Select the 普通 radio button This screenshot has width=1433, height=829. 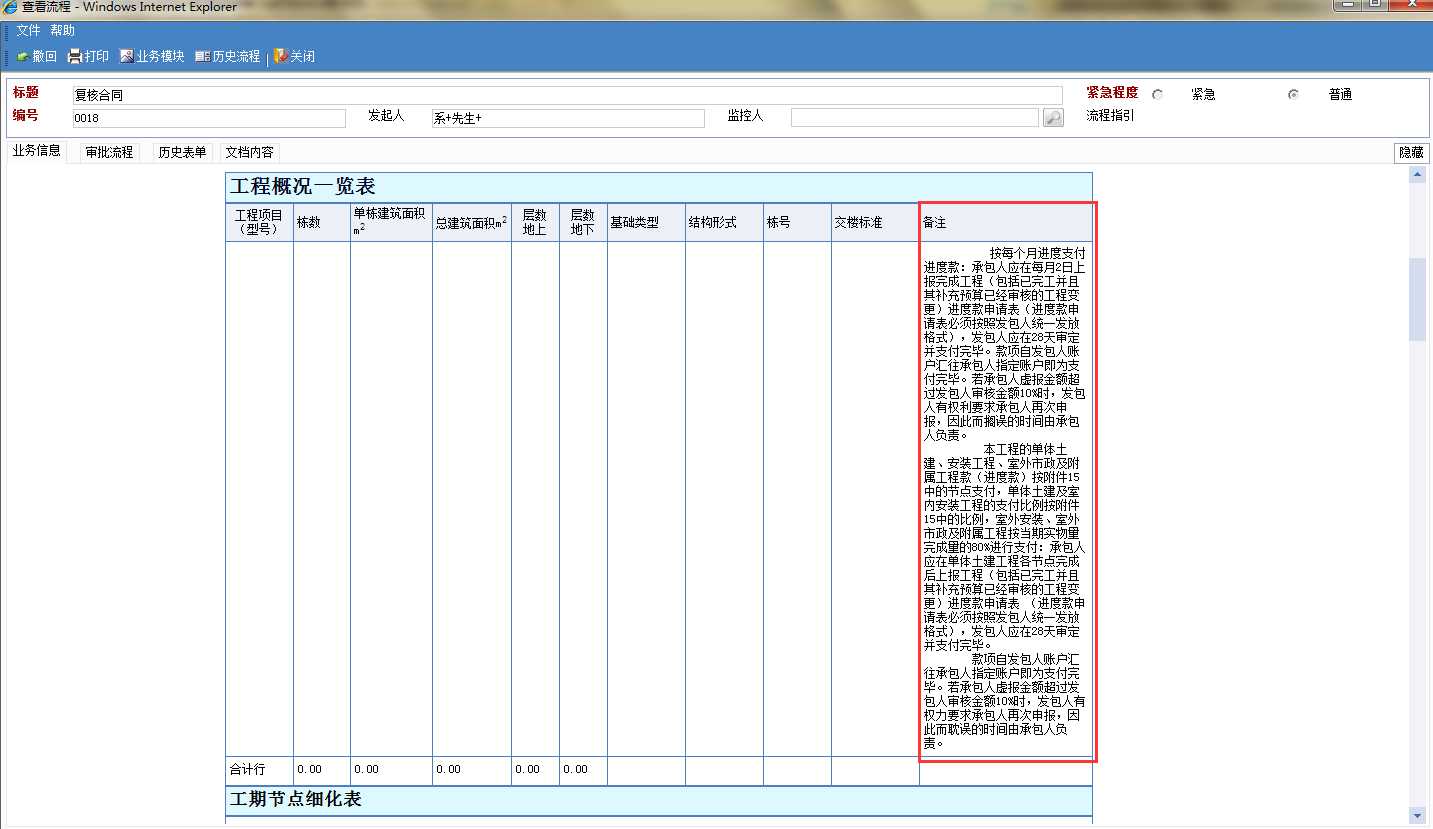[x=1293, y=95]
